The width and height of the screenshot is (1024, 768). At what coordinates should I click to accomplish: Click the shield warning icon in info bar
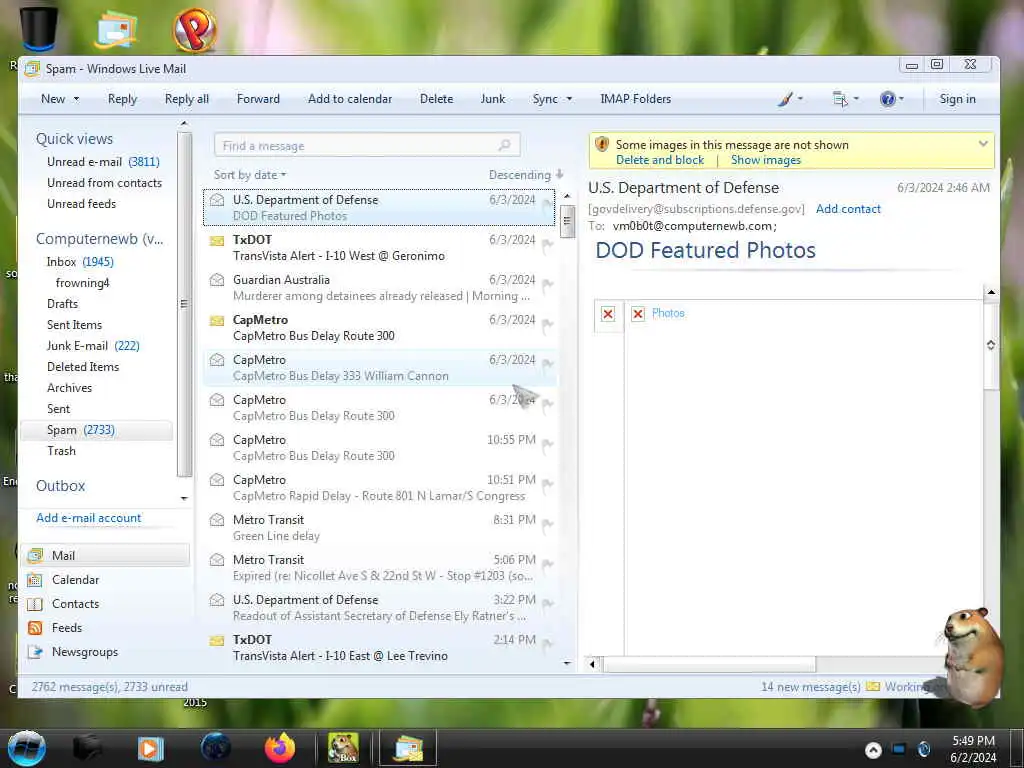point(602,144)
